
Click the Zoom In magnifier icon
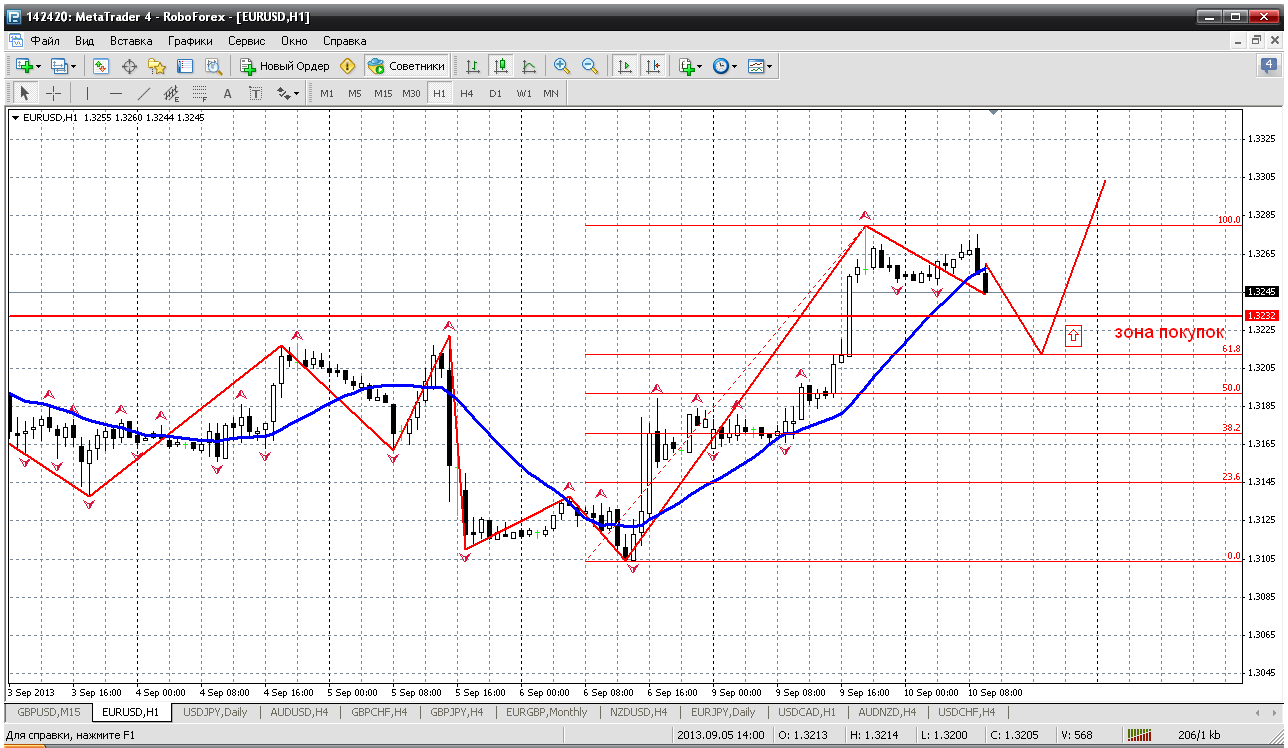562,66
